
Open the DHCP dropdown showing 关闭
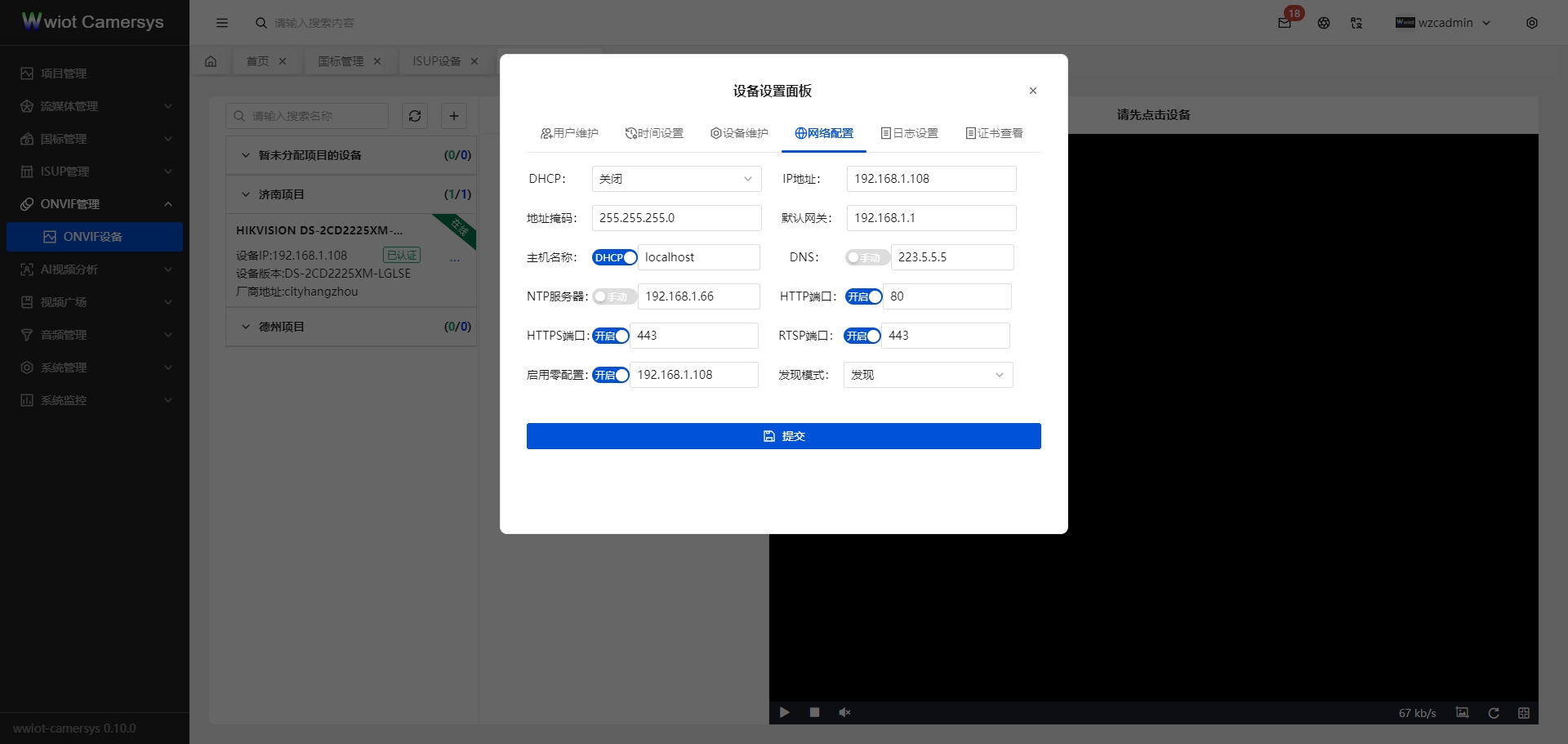click(676, 178)
